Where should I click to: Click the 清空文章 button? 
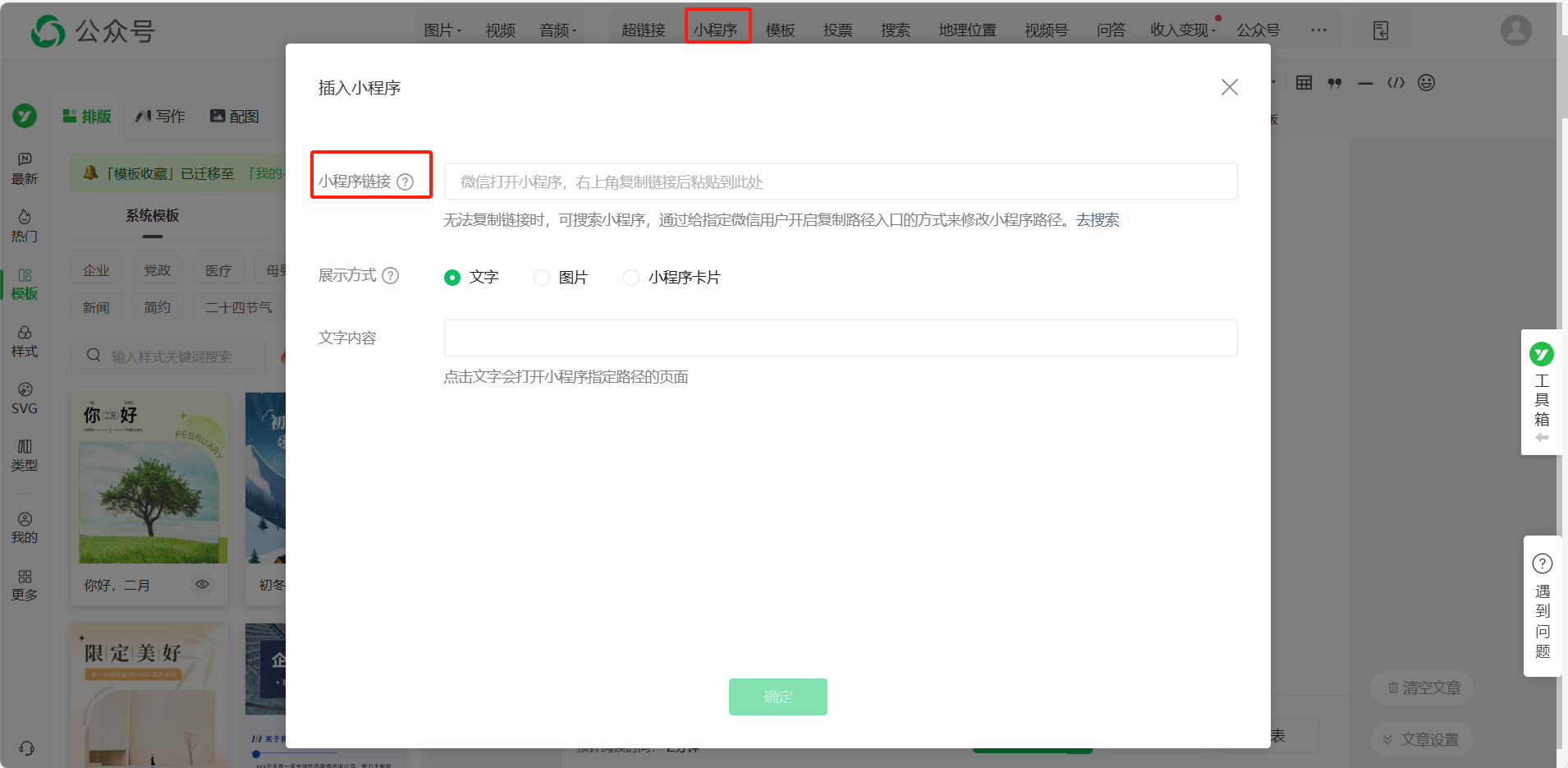click(x=1422, y=688)
